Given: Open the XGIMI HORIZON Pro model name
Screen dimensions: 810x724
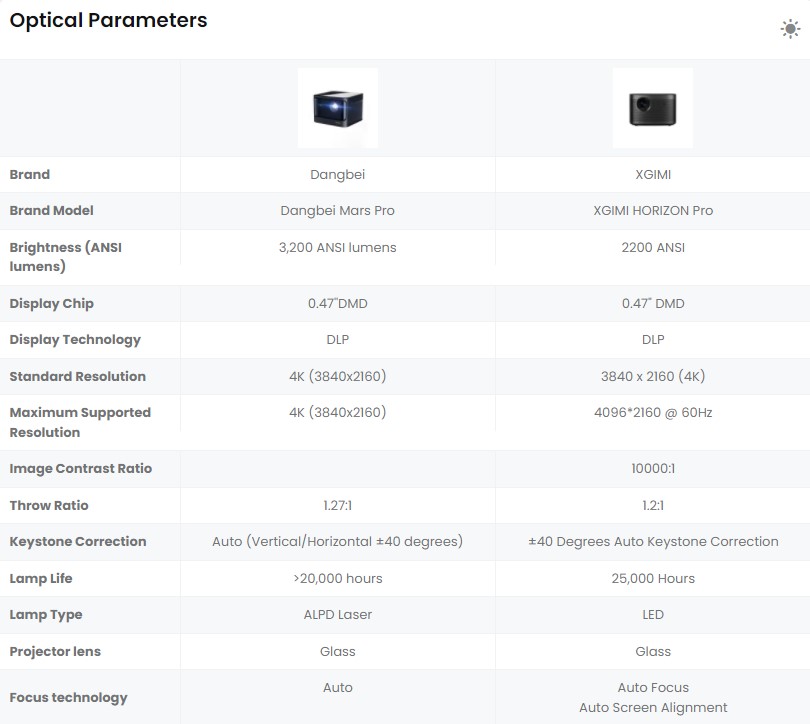Looking at the screenshot, I should [653, 211].
